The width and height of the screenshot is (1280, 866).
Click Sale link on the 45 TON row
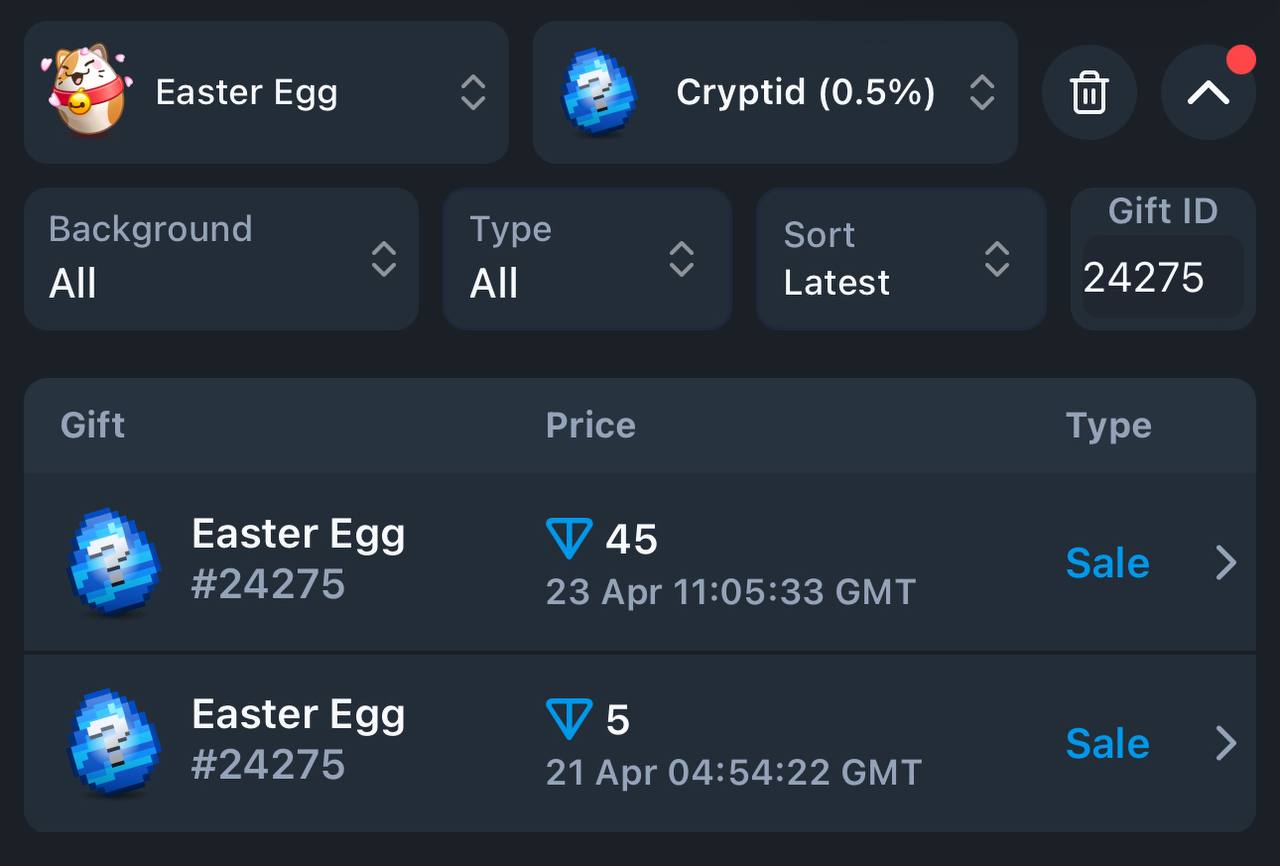[1107, 563]
